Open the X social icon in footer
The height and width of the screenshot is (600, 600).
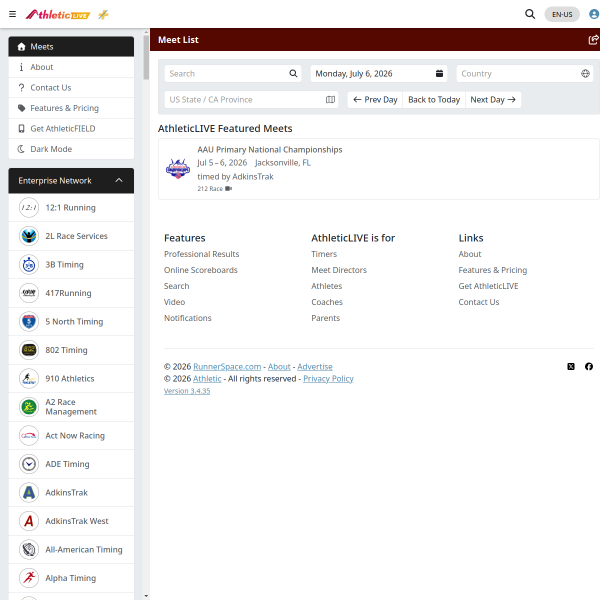coord(571,367)
